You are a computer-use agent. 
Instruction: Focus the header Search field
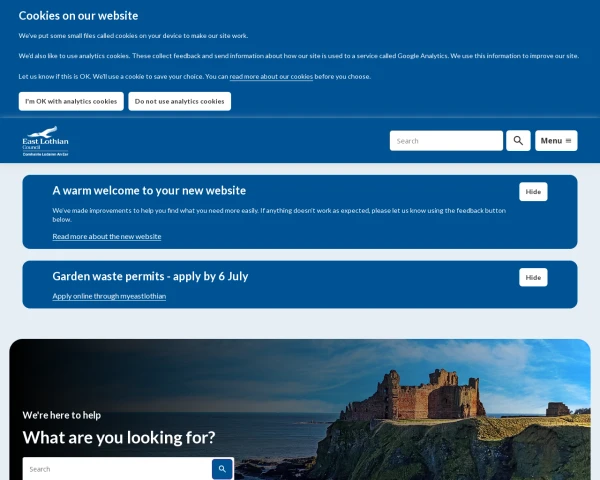[446, 140]
